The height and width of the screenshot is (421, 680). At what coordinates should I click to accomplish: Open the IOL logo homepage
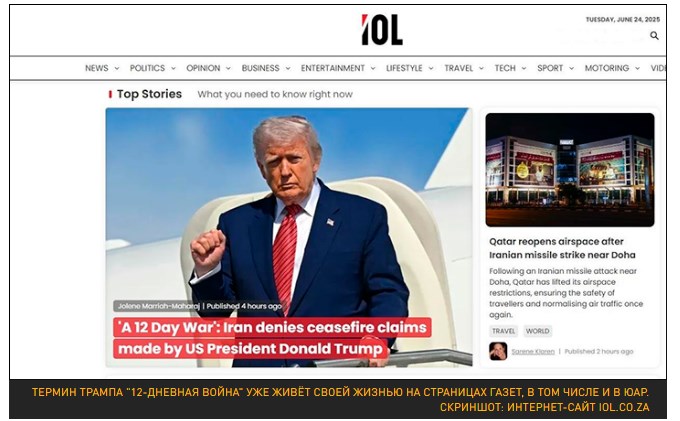[x=382, y=29]
